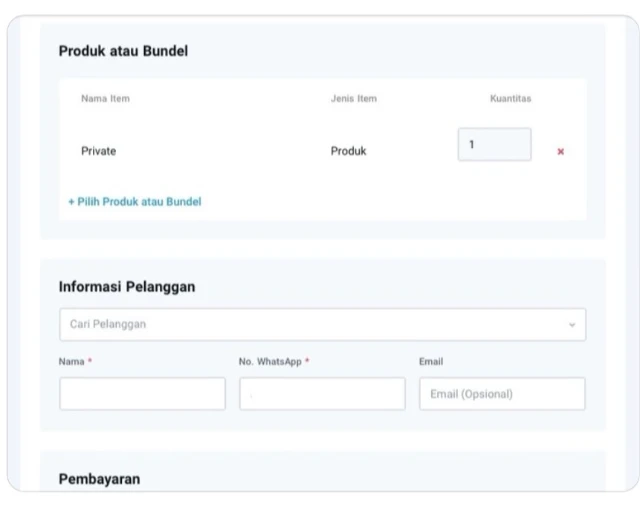
Task: Click '+ Pilih Produk atau Bundel' link
Action: point(135,202)
